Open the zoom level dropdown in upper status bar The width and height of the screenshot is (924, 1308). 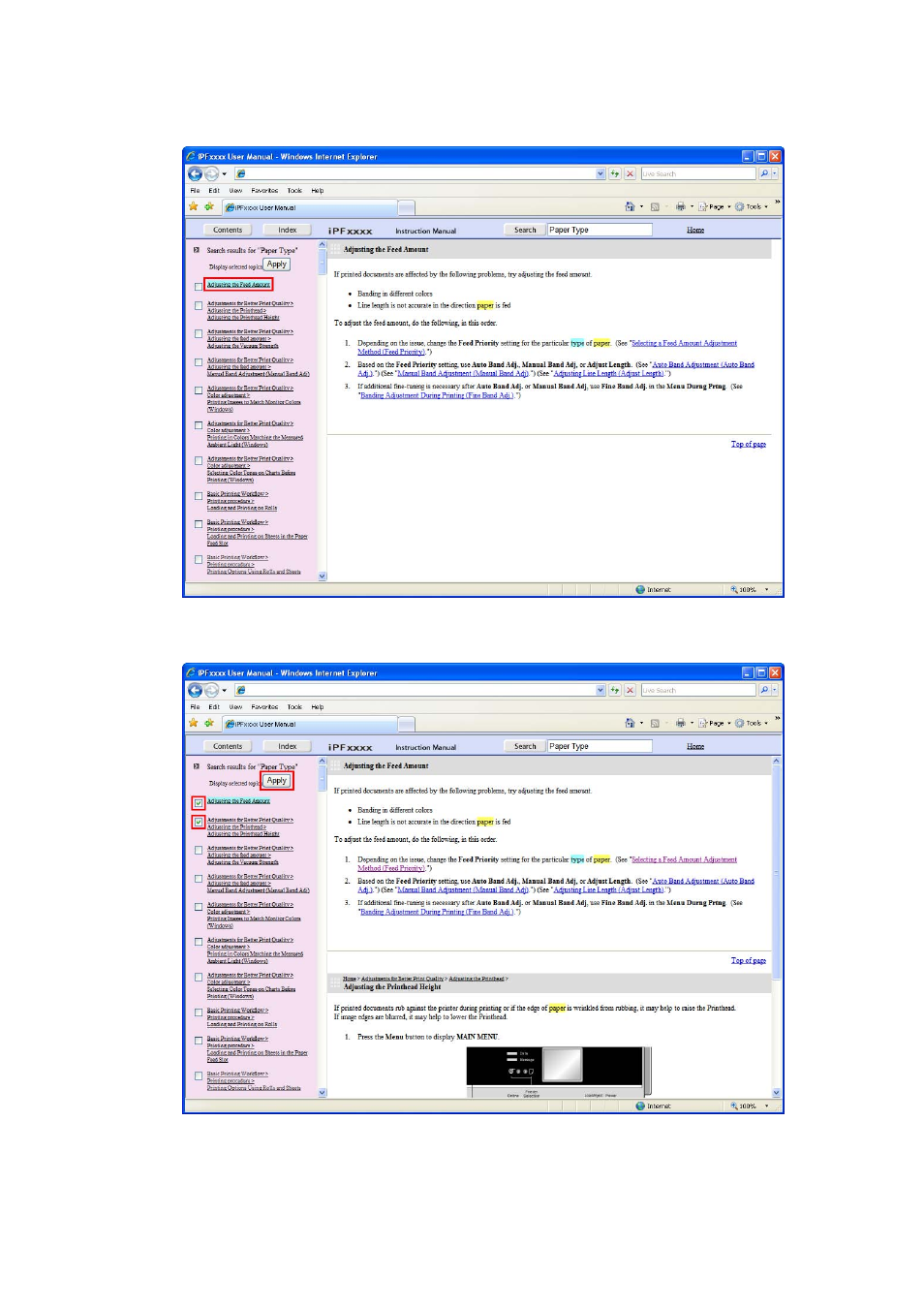(767, 589)
